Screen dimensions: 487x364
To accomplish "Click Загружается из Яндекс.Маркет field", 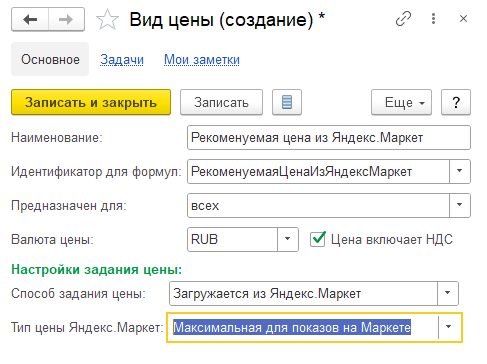I will pos(303,293).
